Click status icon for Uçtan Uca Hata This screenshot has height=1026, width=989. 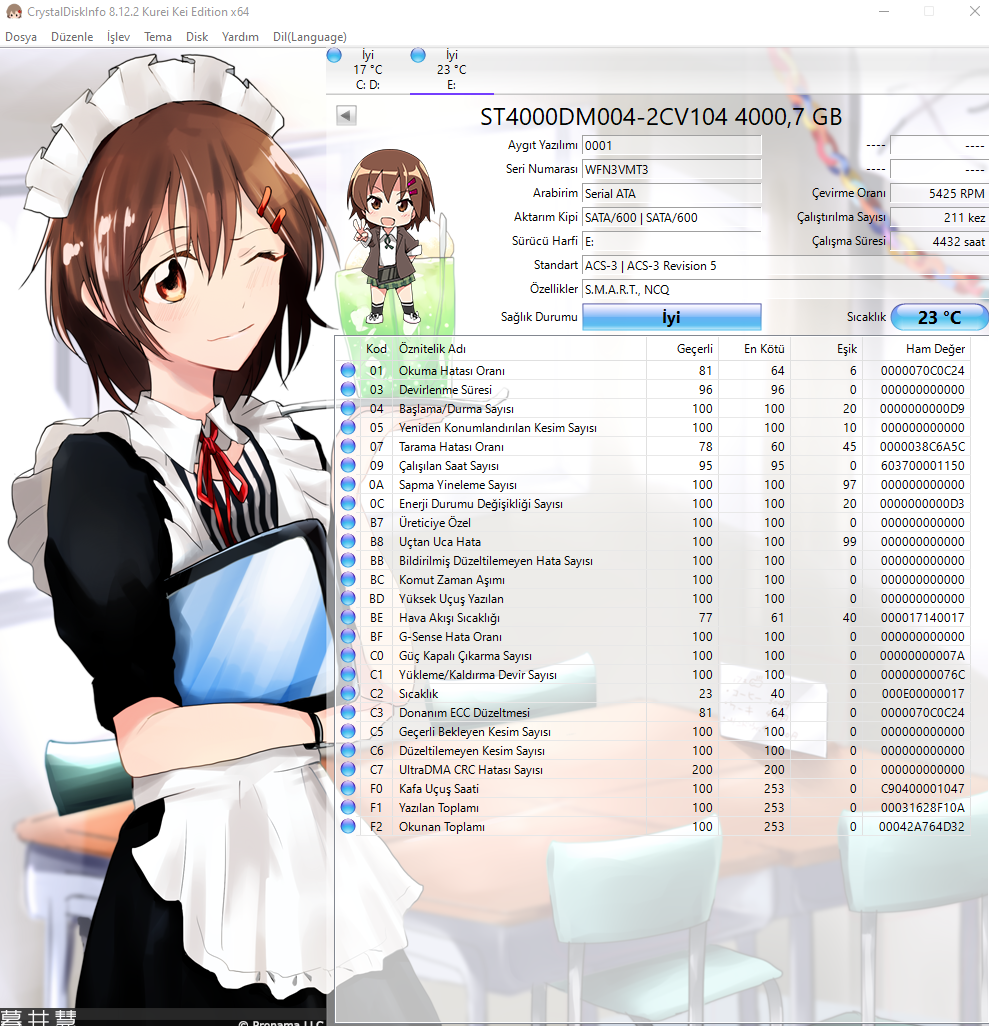pos(348,541)
